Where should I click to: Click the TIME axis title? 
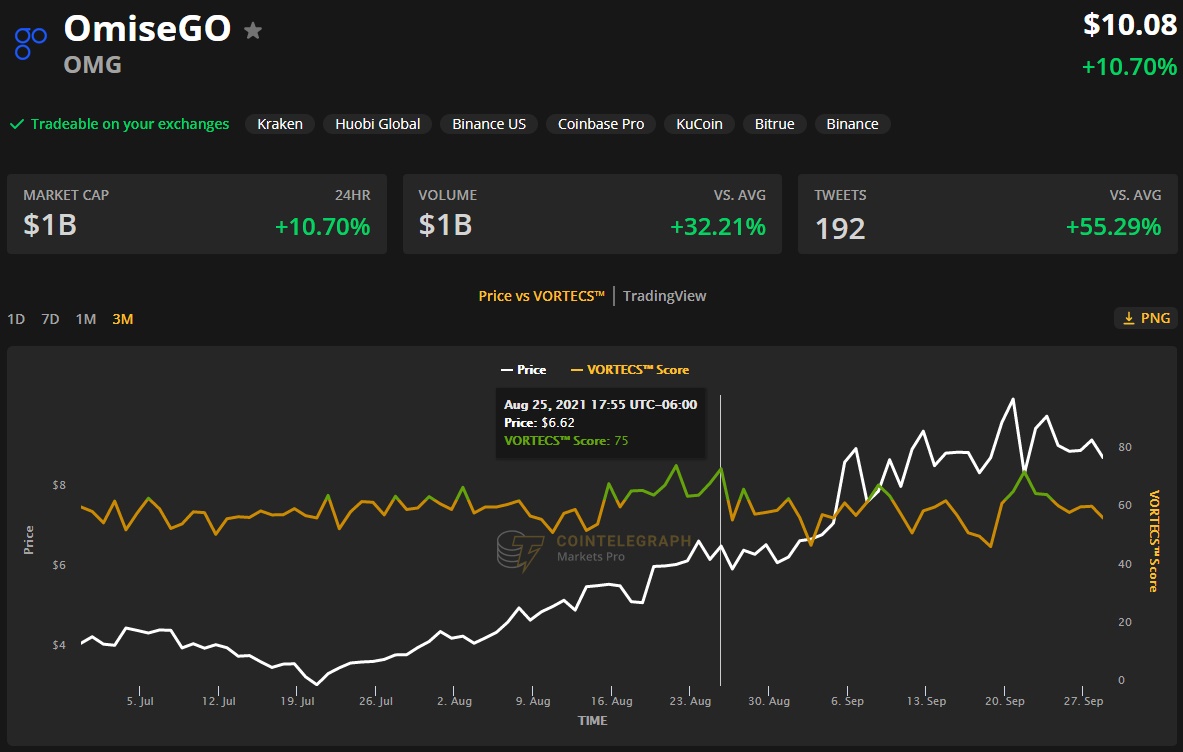tap(592, 721)
